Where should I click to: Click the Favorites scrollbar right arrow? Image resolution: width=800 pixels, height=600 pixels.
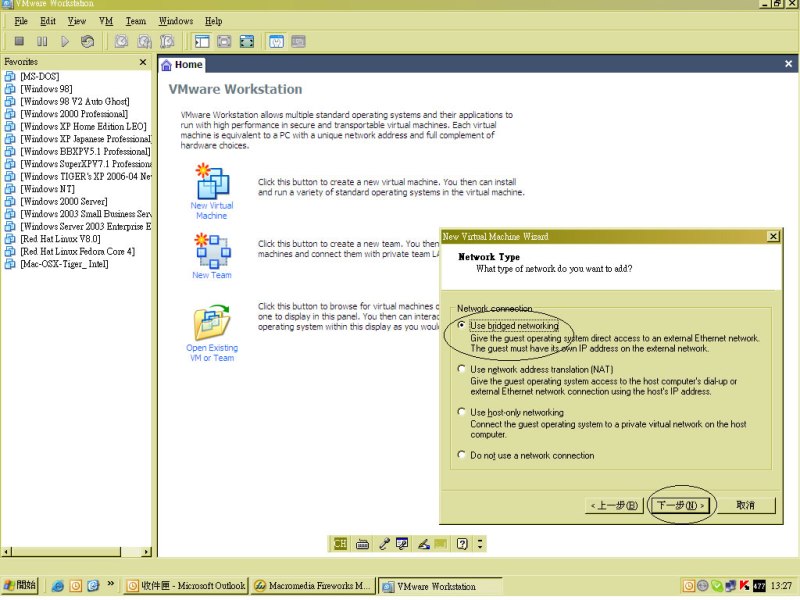point(146,552)
